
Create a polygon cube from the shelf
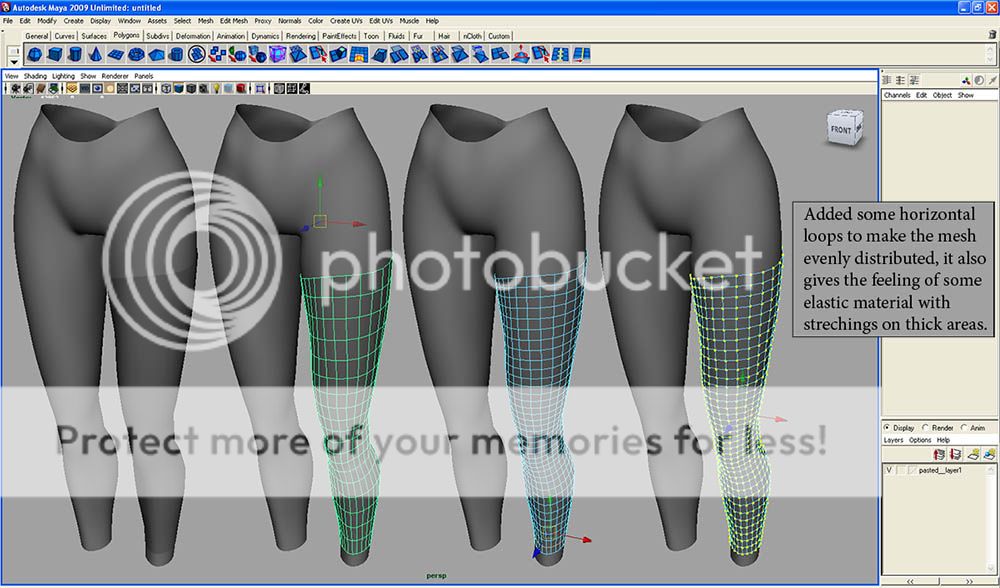pyautogui.click(x=56, y=54)
